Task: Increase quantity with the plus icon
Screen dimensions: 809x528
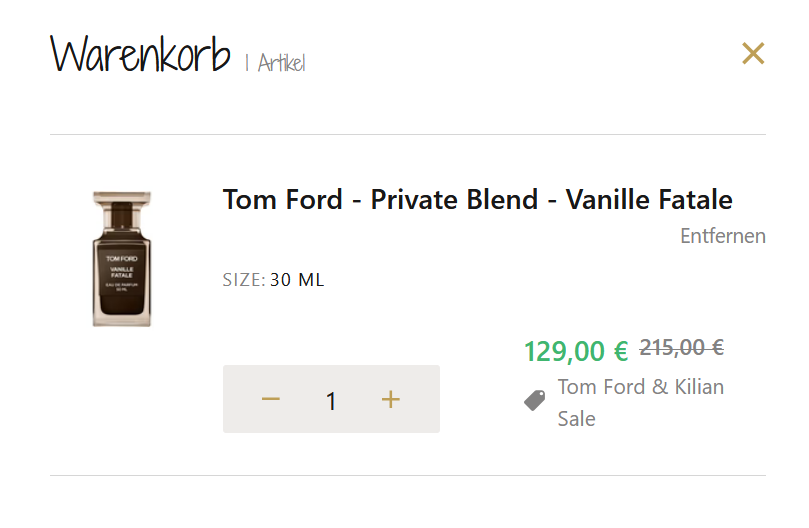Action: 390,400
